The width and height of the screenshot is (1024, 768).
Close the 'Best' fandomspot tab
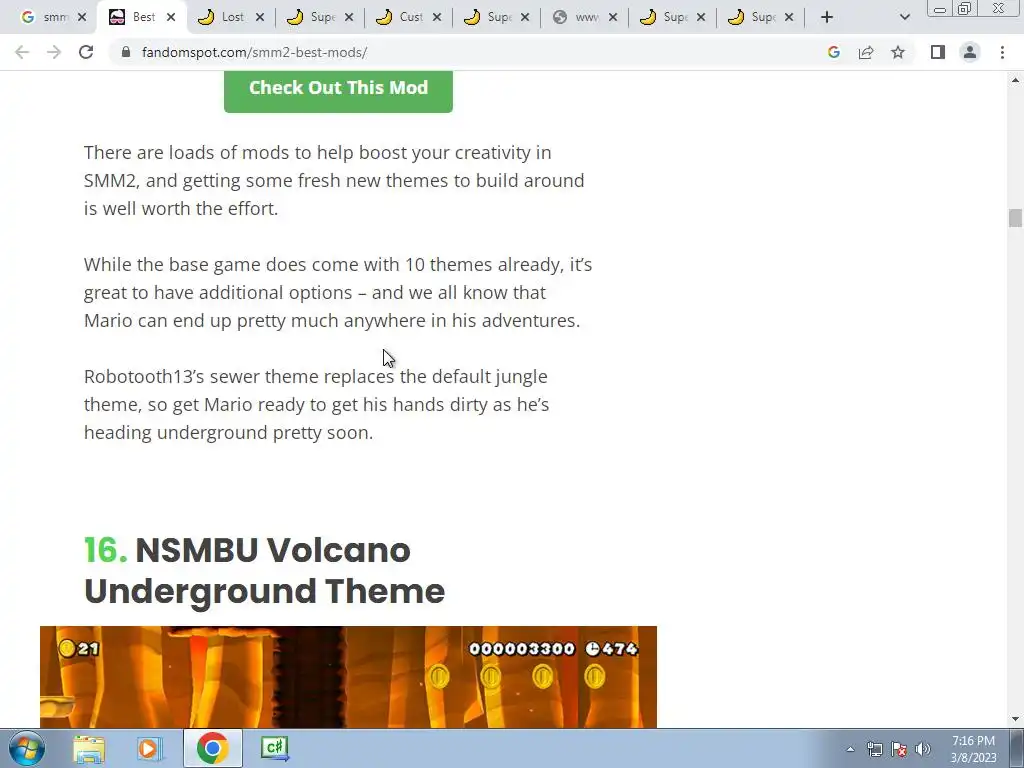171,17
